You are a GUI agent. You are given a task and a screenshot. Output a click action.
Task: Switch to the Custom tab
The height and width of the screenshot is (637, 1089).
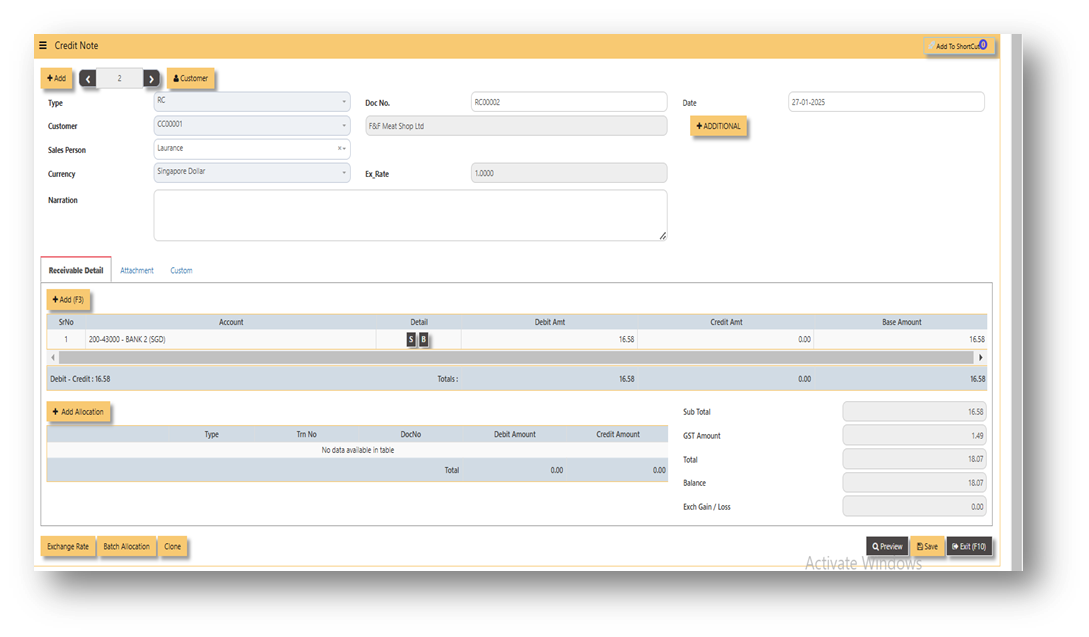181,270
